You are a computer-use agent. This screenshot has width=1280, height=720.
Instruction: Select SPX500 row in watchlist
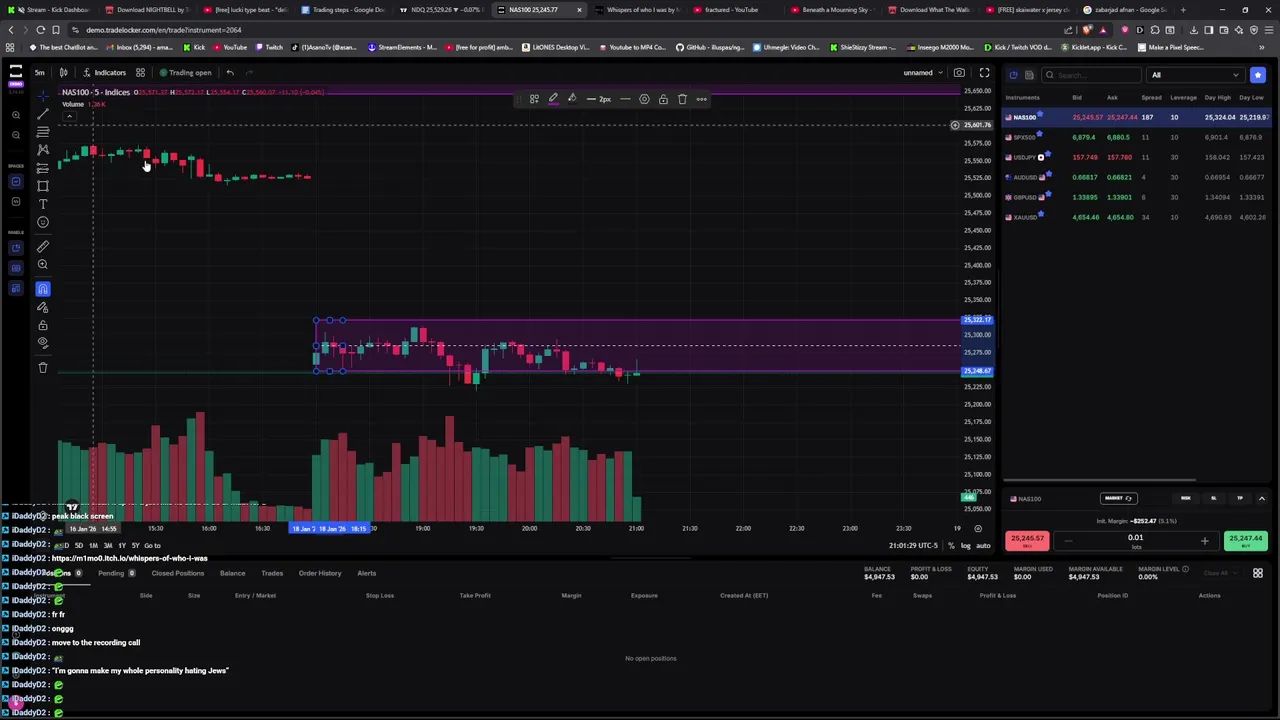(x=1137, y=137)
